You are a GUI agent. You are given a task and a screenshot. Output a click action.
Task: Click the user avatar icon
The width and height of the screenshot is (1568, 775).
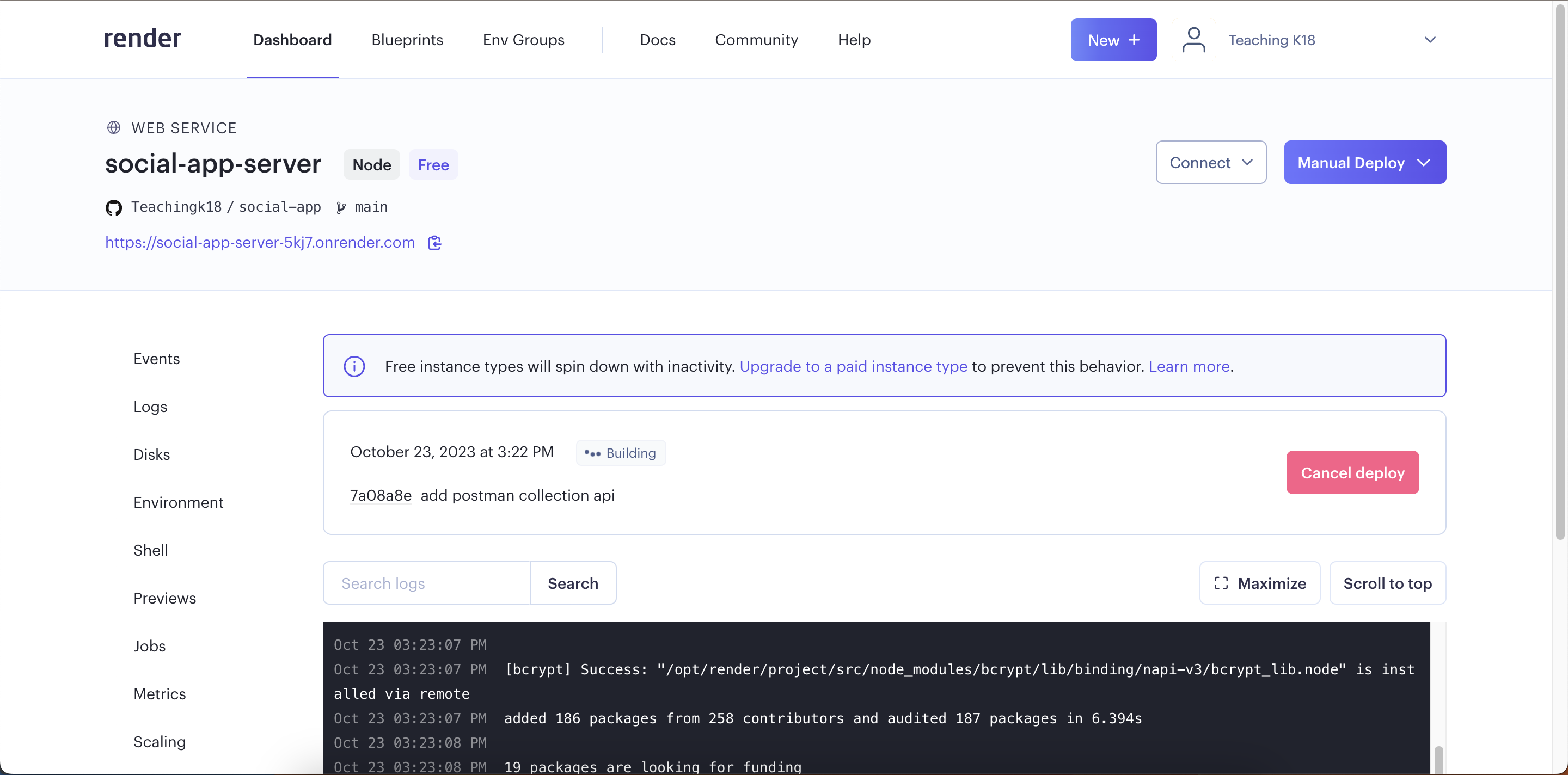(1193, 40)
